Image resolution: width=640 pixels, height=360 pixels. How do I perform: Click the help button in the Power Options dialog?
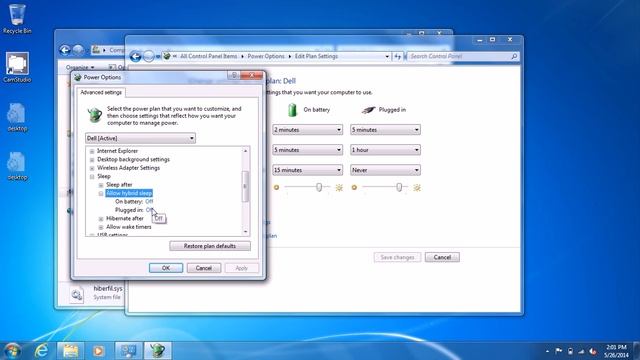[x=234, y=76]
